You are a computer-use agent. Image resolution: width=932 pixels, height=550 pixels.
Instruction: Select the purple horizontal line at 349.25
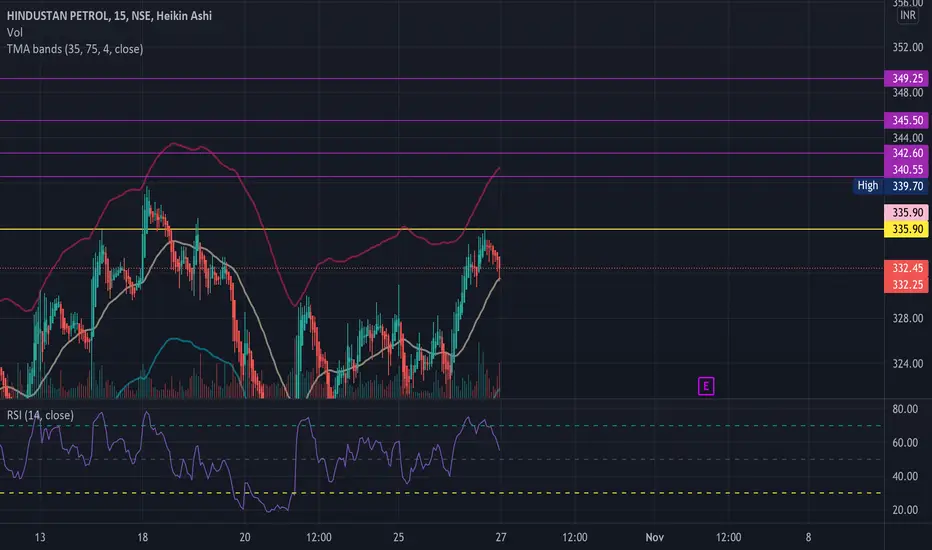tap(442, 78)
